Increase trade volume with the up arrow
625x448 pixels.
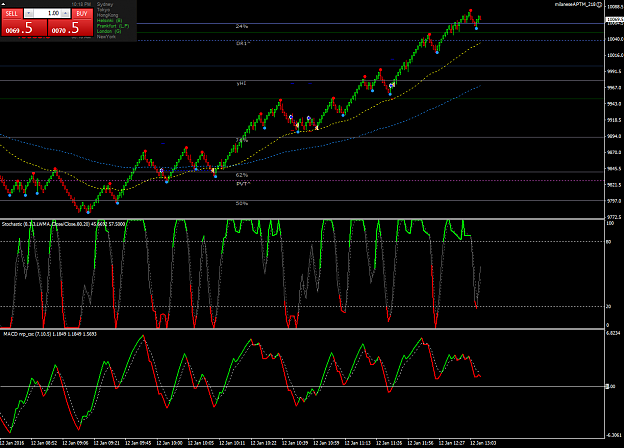point(66,14)
